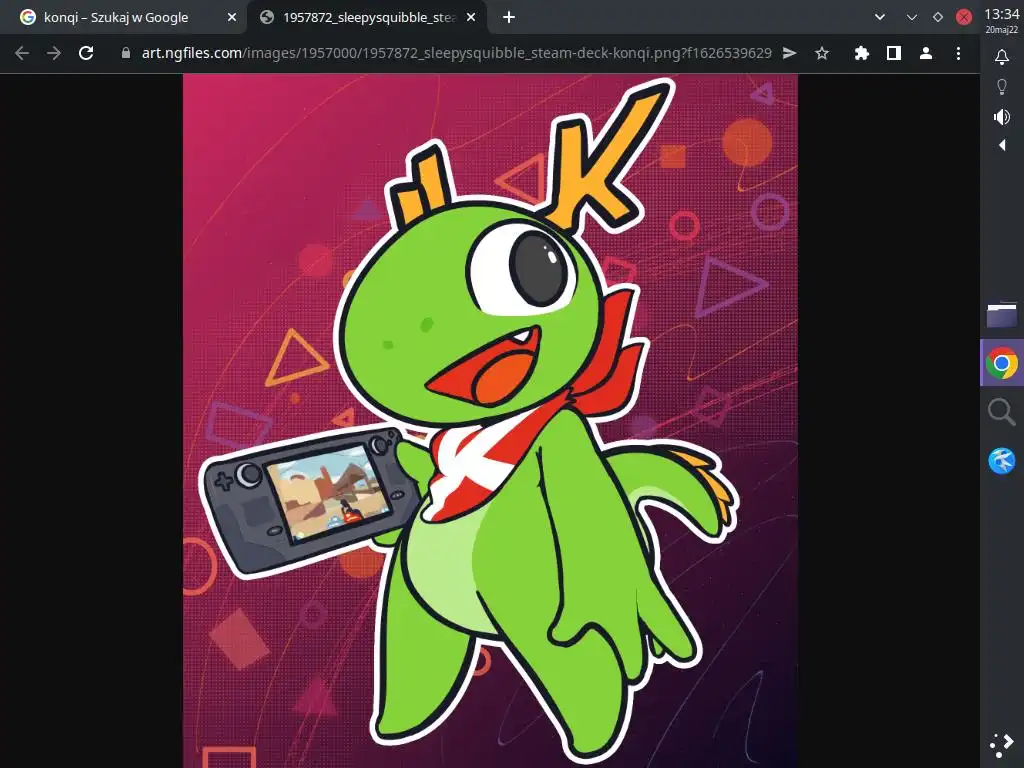Share this page using the send icon

[x=790, y=54]
